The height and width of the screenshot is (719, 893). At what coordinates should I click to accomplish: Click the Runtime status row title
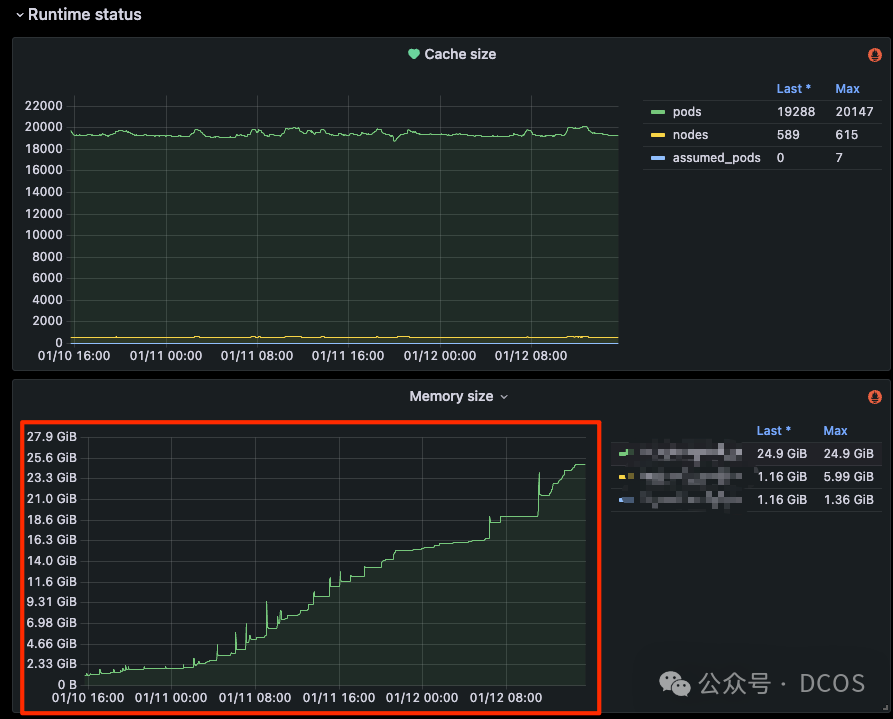[x=84, y=14]
